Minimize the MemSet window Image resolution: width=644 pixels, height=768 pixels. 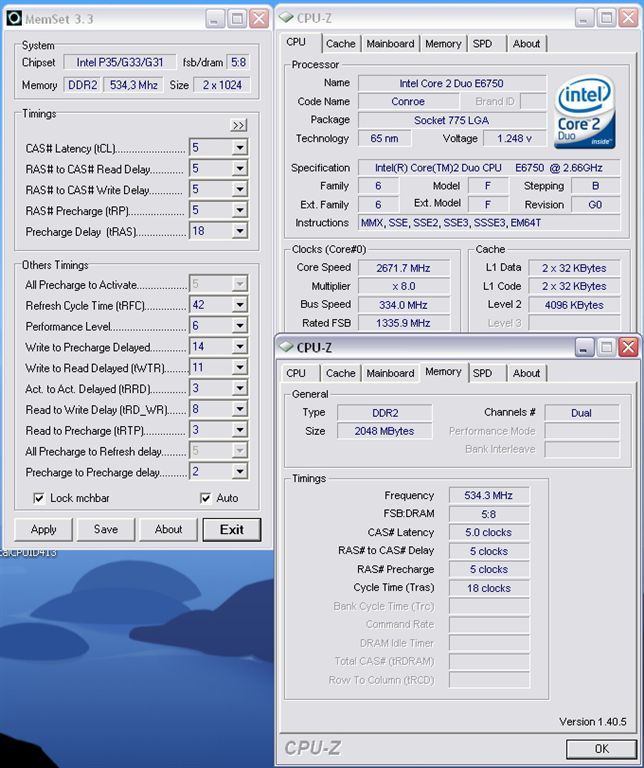click(215, 19)
